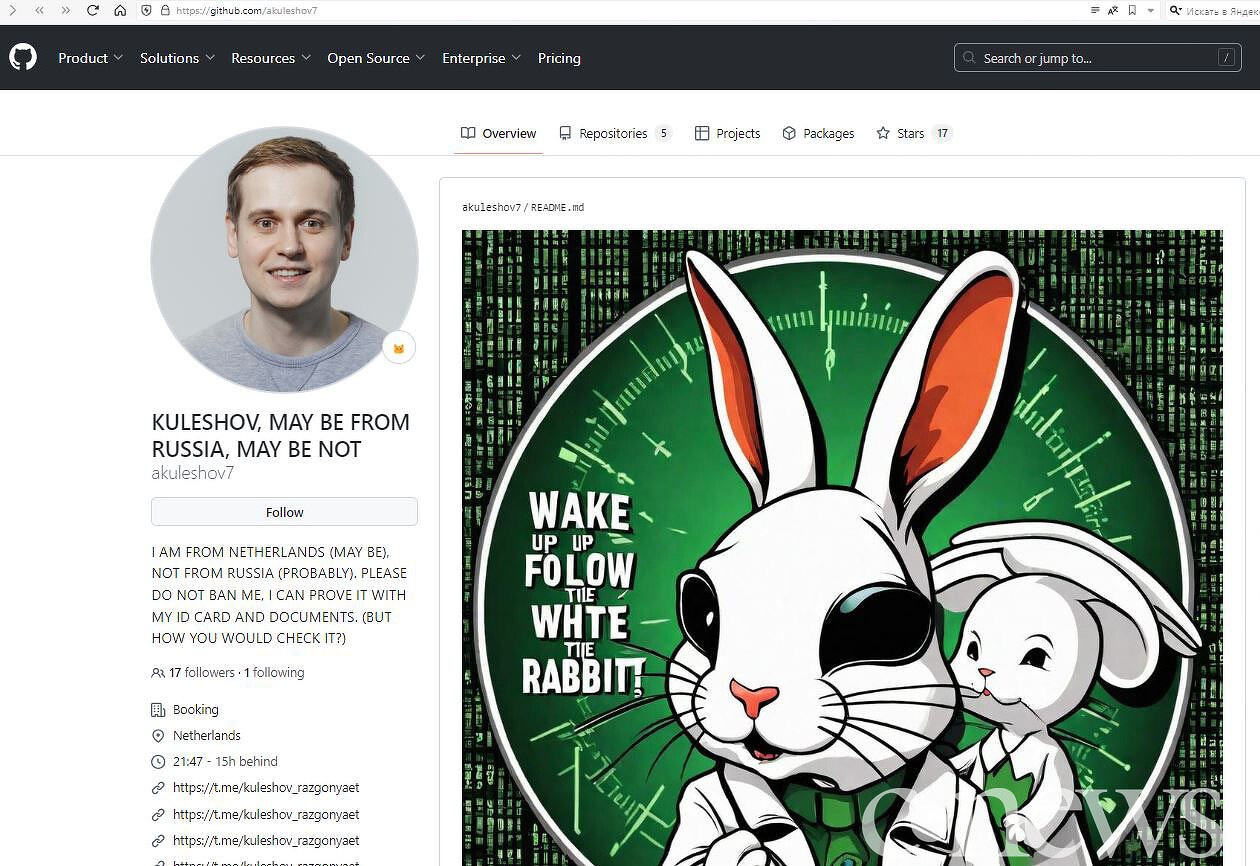
Task: Click the location pin icon beside Netherlands
Action: [158, 736]
